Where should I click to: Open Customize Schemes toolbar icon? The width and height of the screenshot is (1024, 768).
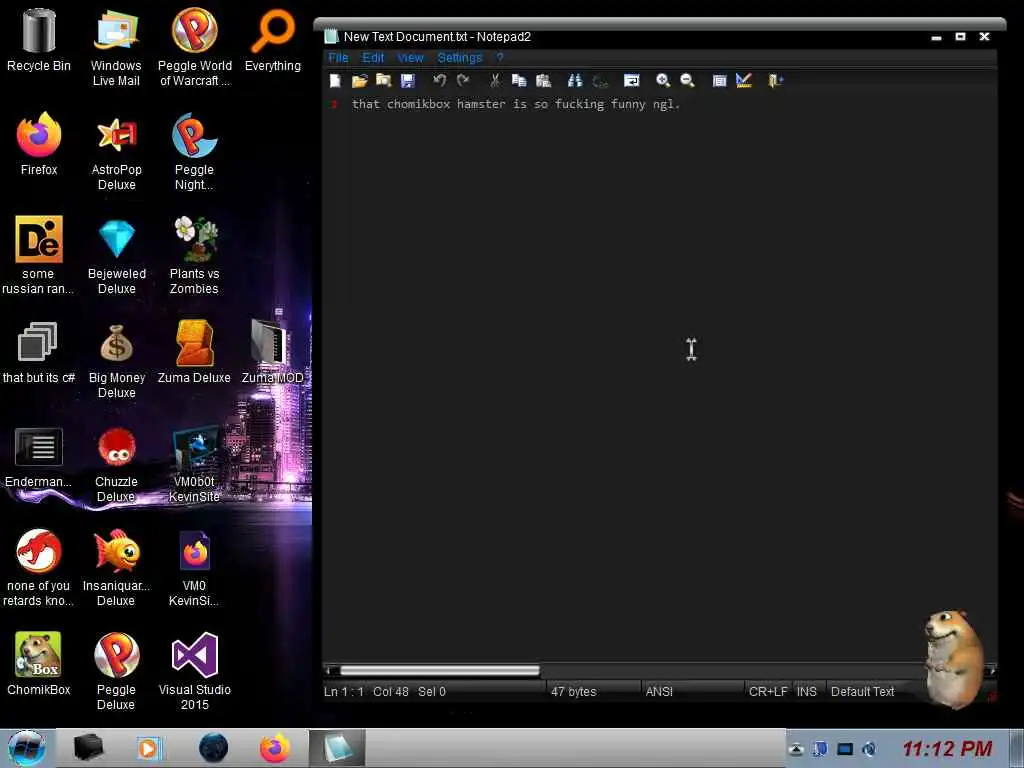tap(744, 81)
